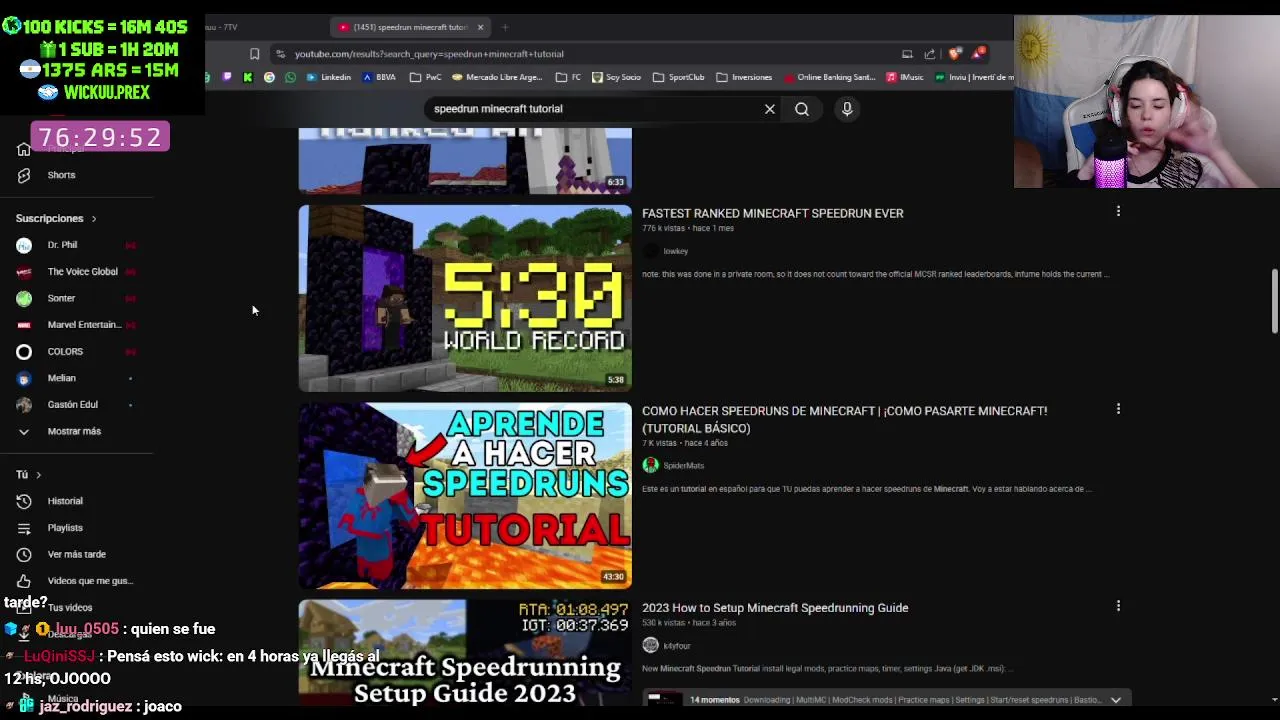Open options menu for COMO HACER SPEEDRUNS video

click(1118, 409)
